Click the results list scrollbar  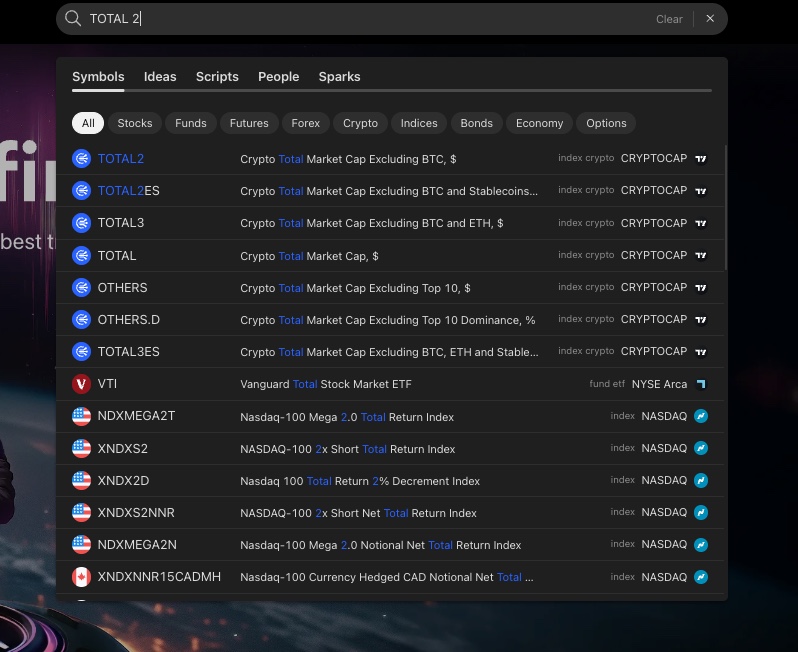725,210
